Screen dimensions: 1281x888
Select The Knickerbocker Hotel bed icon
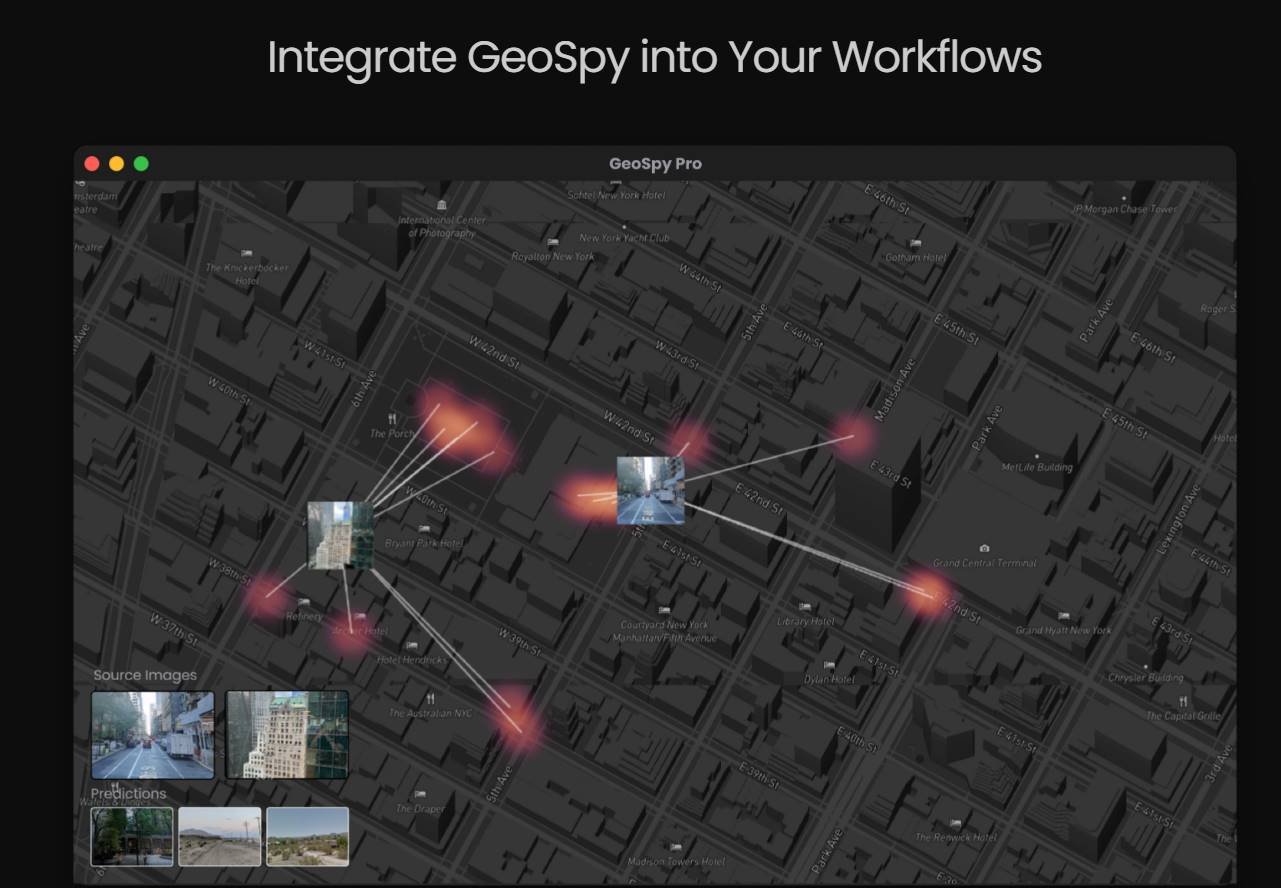coord(246,254)
